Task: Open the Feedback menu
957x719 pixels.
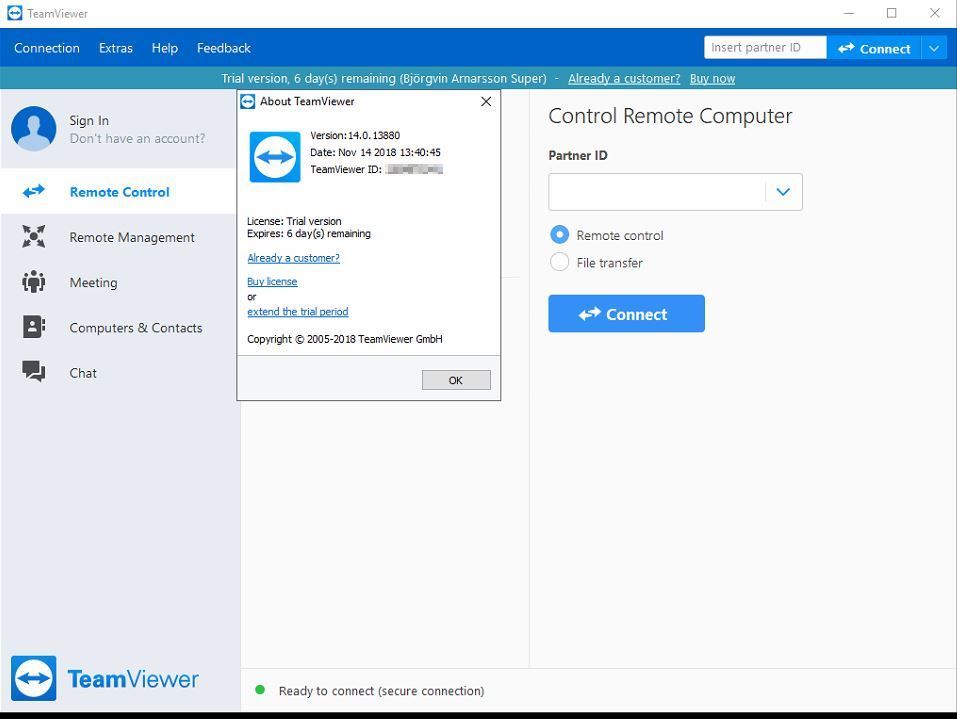Action: 223,48
